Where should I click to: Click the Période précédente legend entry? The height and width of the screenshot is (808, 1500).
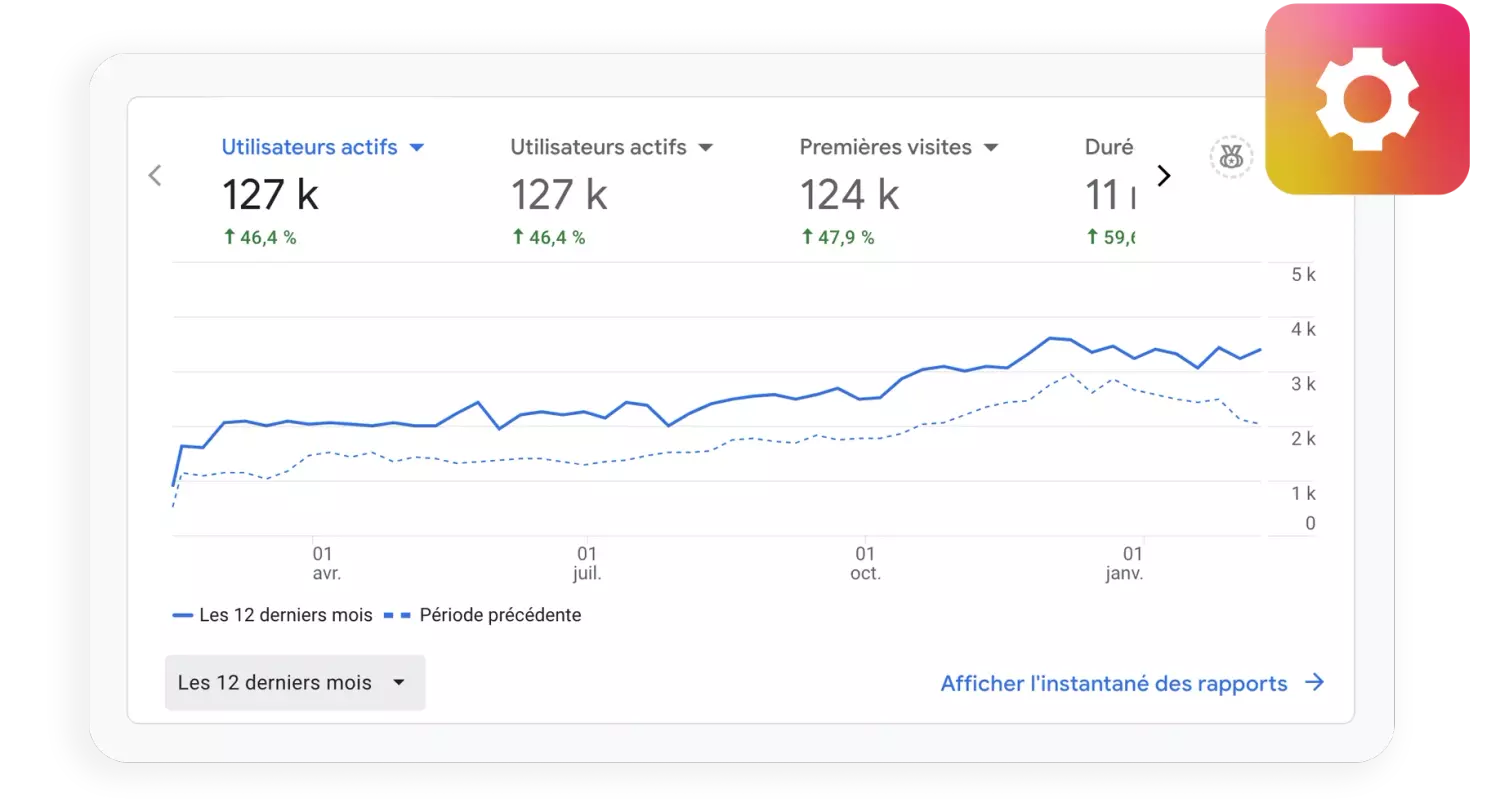click(x=484, y=615)
